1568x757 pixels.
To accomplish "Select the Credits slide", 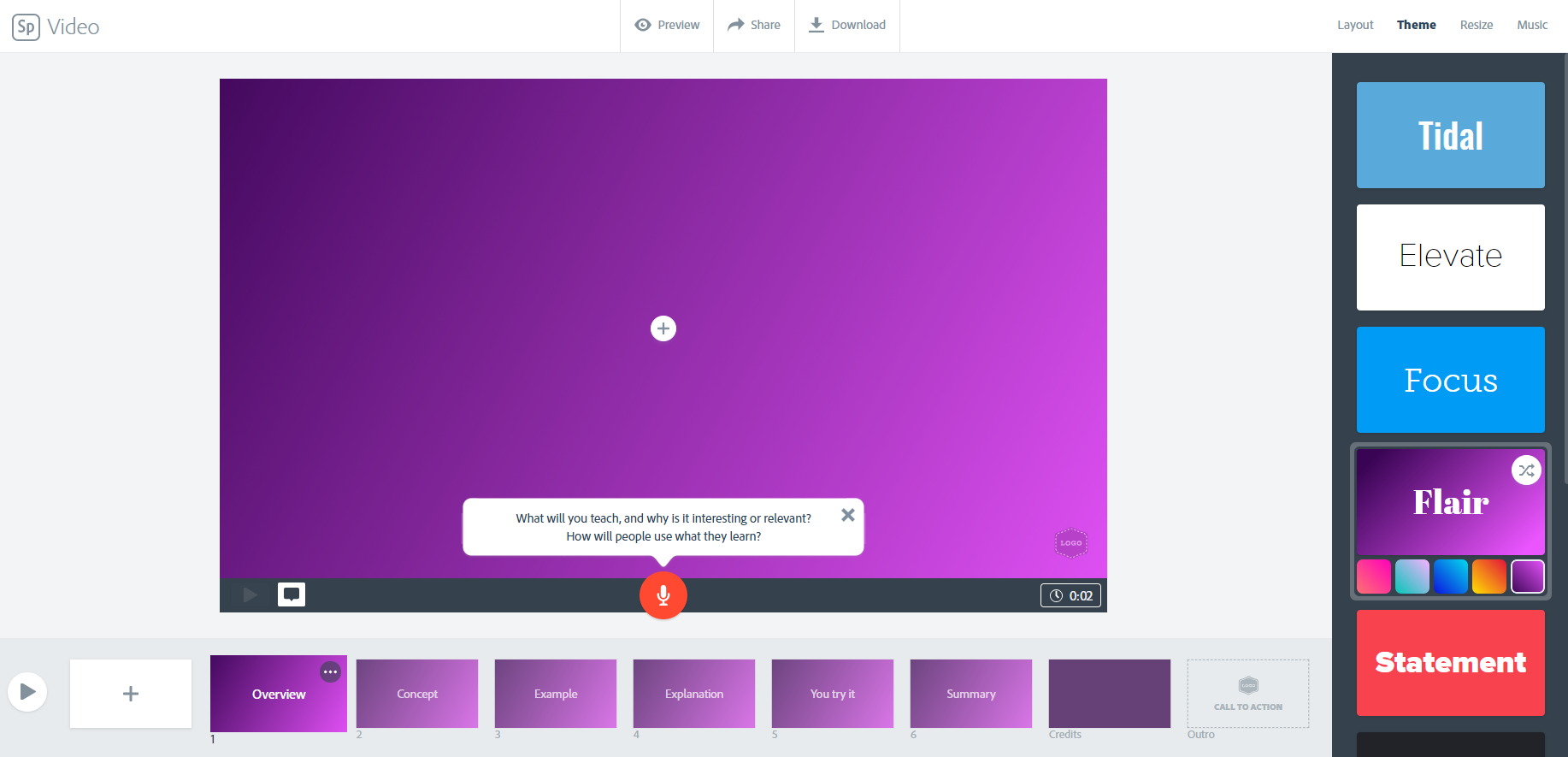I will pyautogui.click(x=1110, y=694).
